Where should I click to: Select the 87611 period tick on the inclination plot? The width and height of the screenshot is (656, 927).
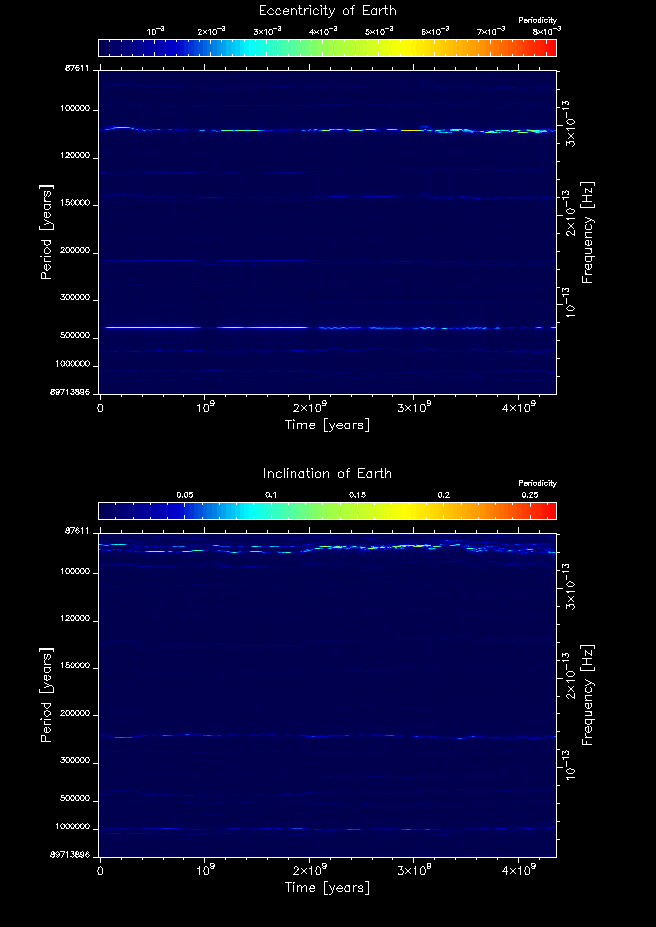pyautogui.click(x=78, y=531)
